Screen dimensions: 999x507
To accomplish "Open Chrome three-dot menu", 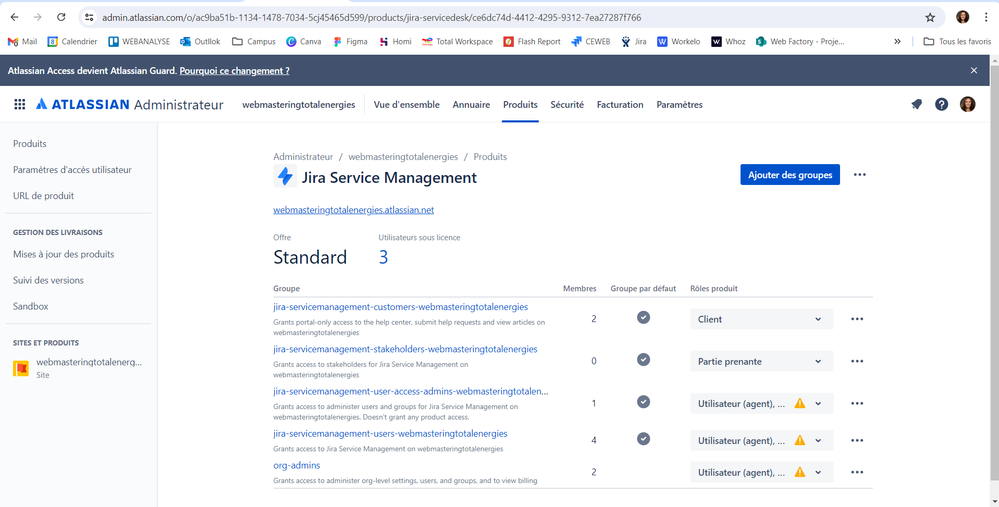I will pos(986,17).
